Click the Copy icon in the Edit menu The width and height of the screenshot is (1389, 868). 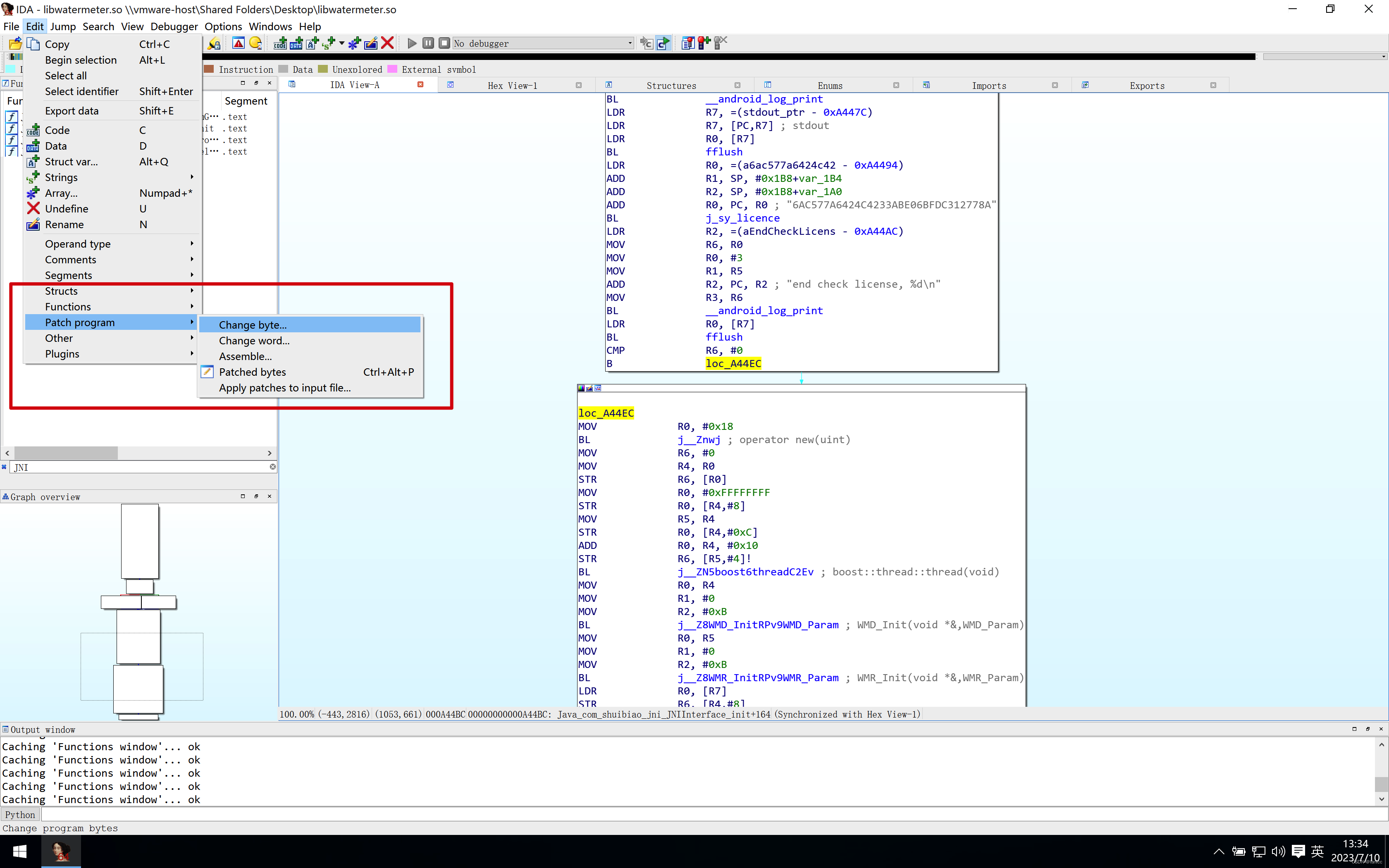click(33, 44)
